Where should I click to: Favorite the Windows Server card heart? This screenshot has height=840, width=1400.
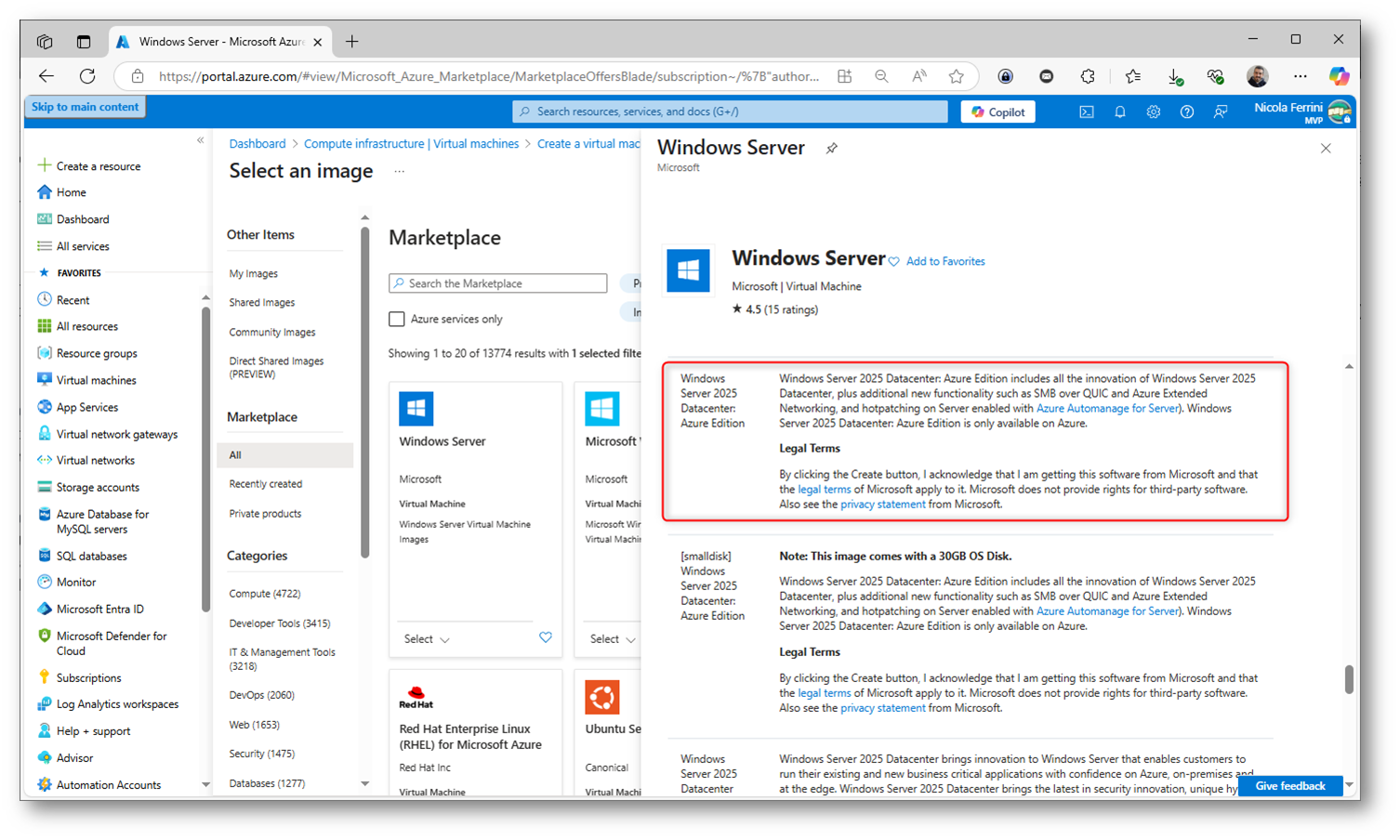[x=546, y=637]
